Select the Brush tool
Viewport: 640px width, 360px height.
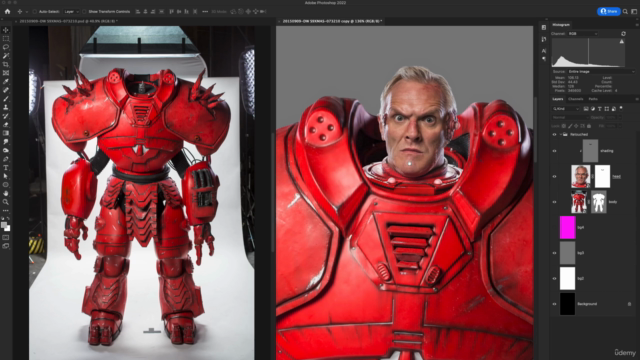tap(6, 99)
